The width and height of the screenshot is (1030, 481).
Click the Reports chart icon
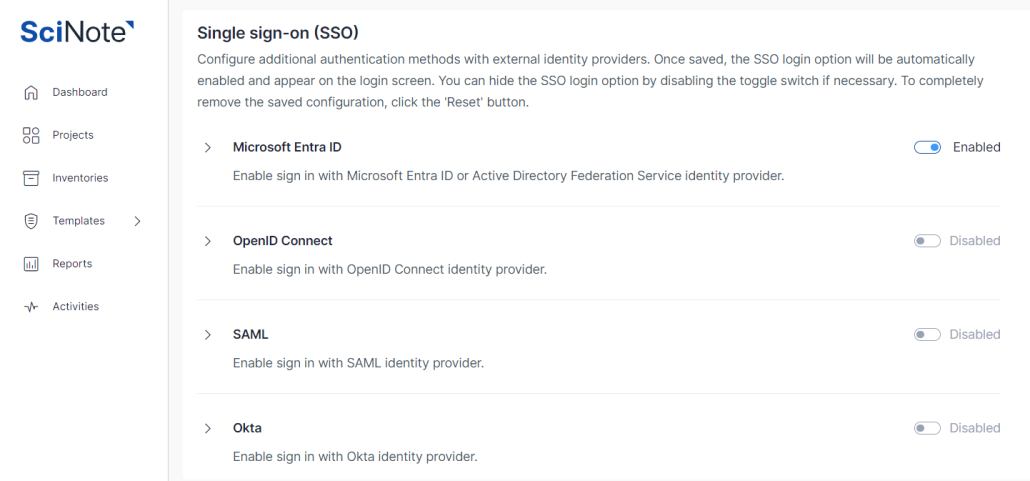point(31,264)
